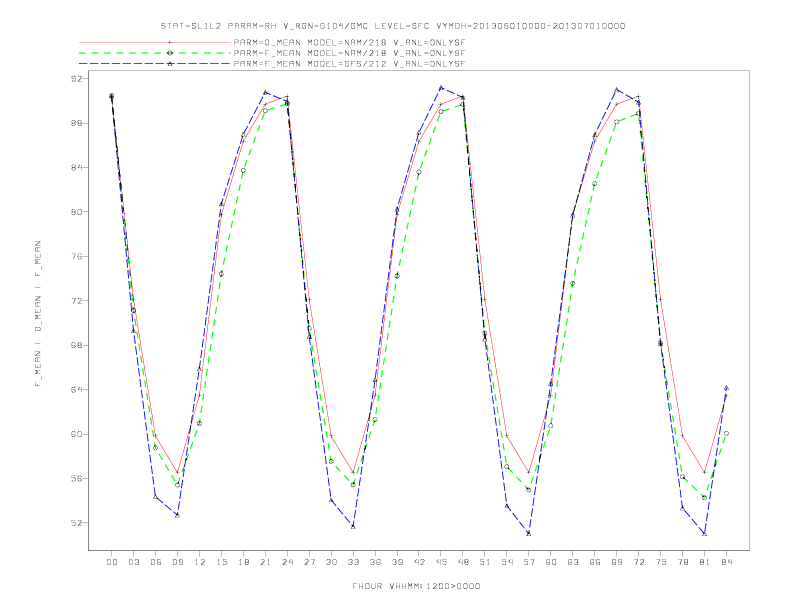The image size is (792, 612).
Task: Click the blue triangle data point at hour 33
Action: [353, 527]
